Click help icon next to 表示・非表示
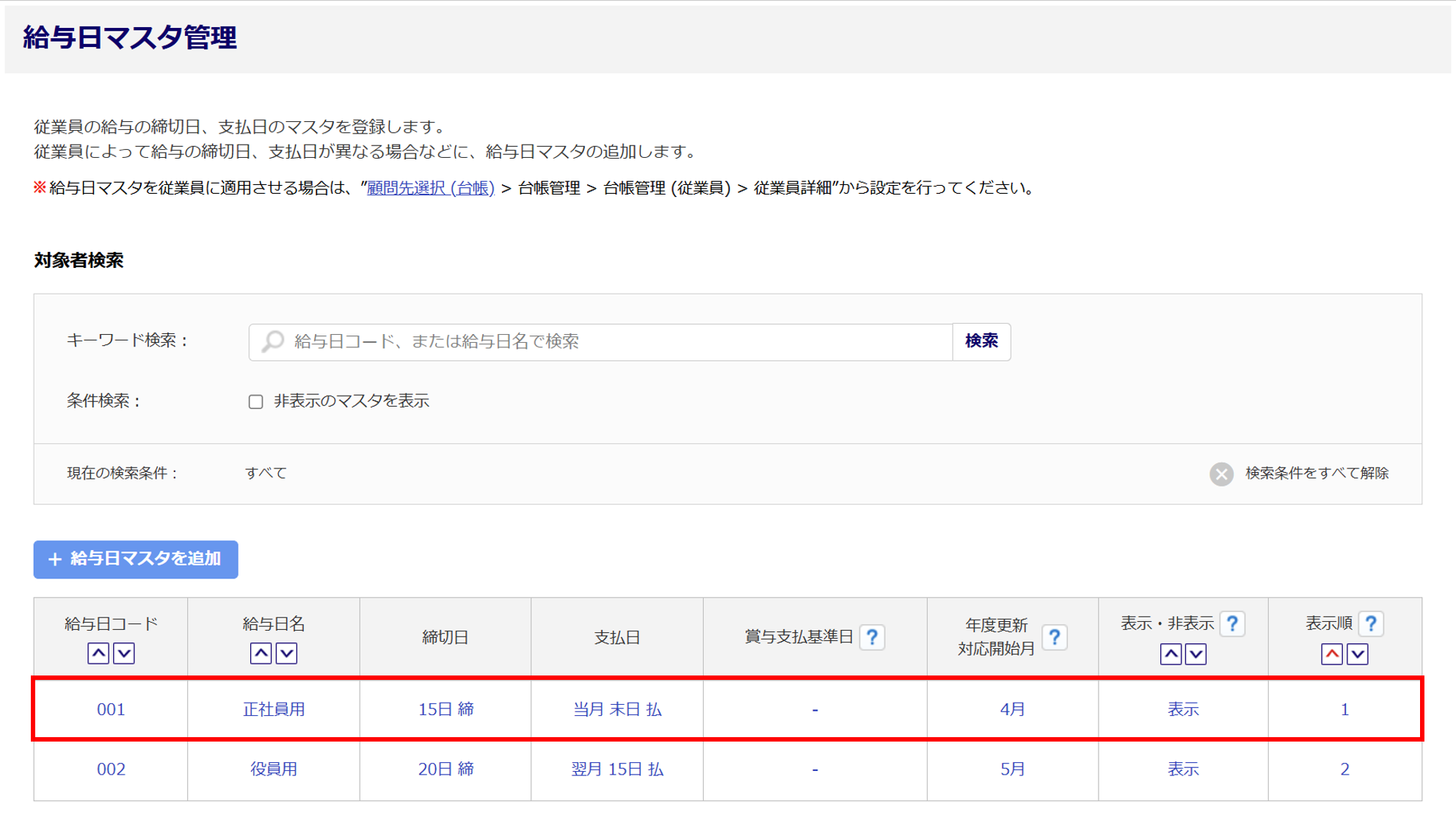Screen dimensions: 1456x826 (x=1232, y=623)
